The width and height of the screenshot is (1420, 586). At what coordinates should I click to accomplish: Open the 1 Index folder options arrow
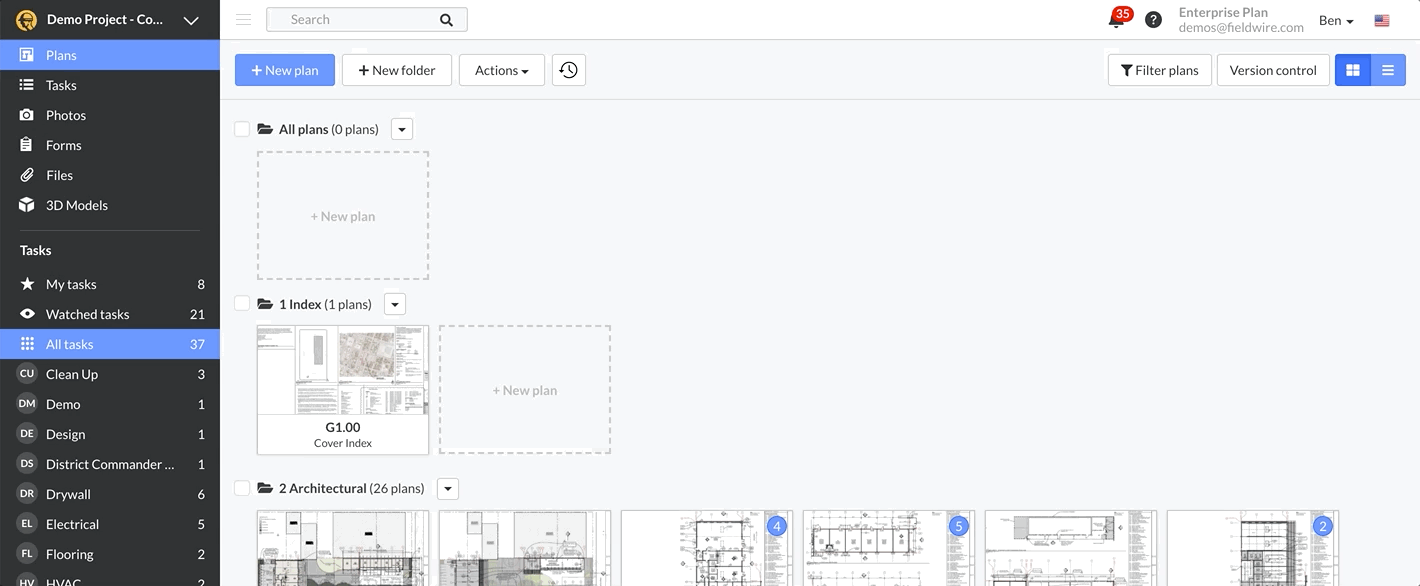[394, 303]
